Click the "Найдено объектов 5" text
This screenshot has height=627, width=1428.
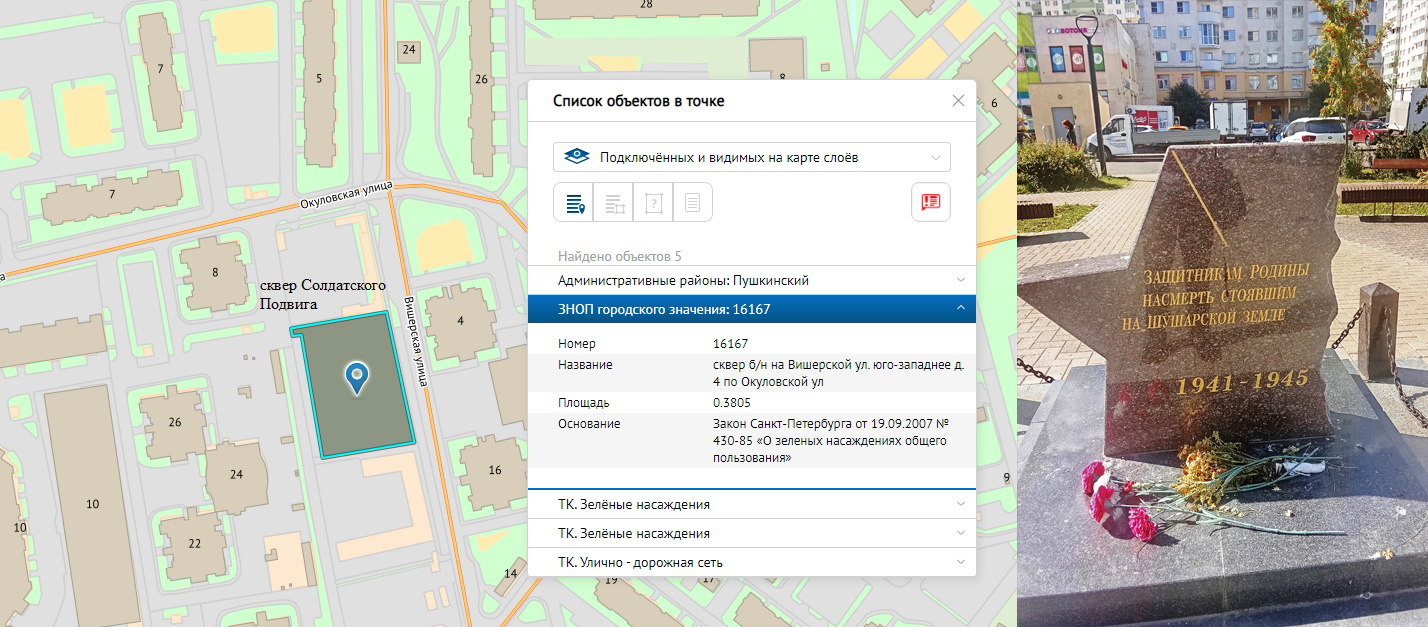click(x=620, y=256)
